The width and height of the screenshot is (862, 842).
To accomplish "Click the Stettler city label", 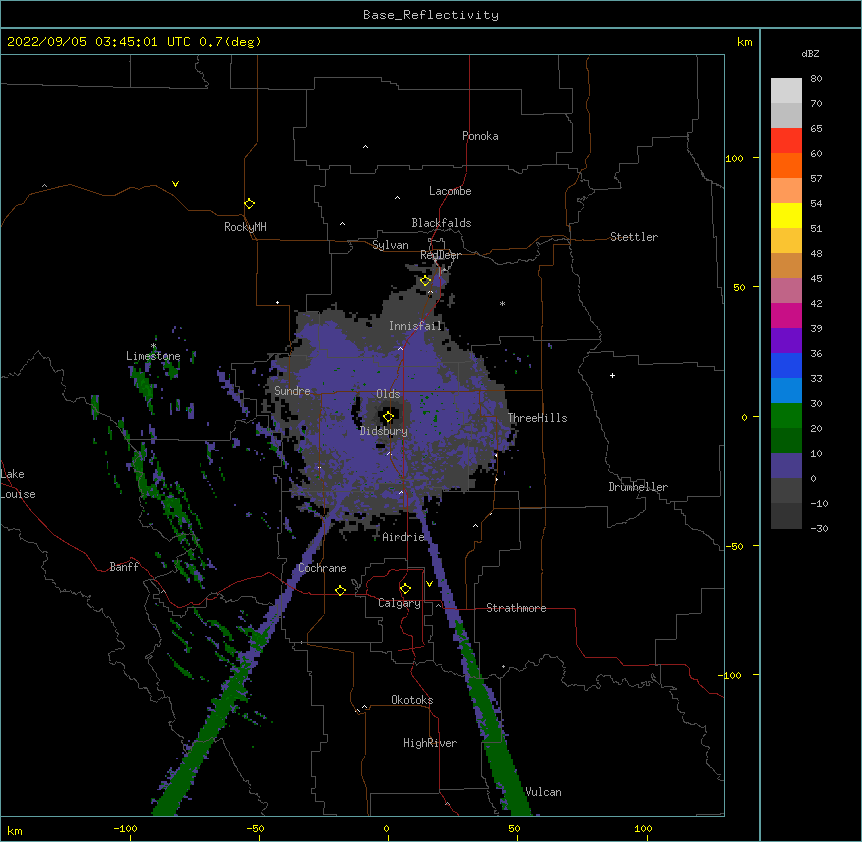I will pos(633,237).
